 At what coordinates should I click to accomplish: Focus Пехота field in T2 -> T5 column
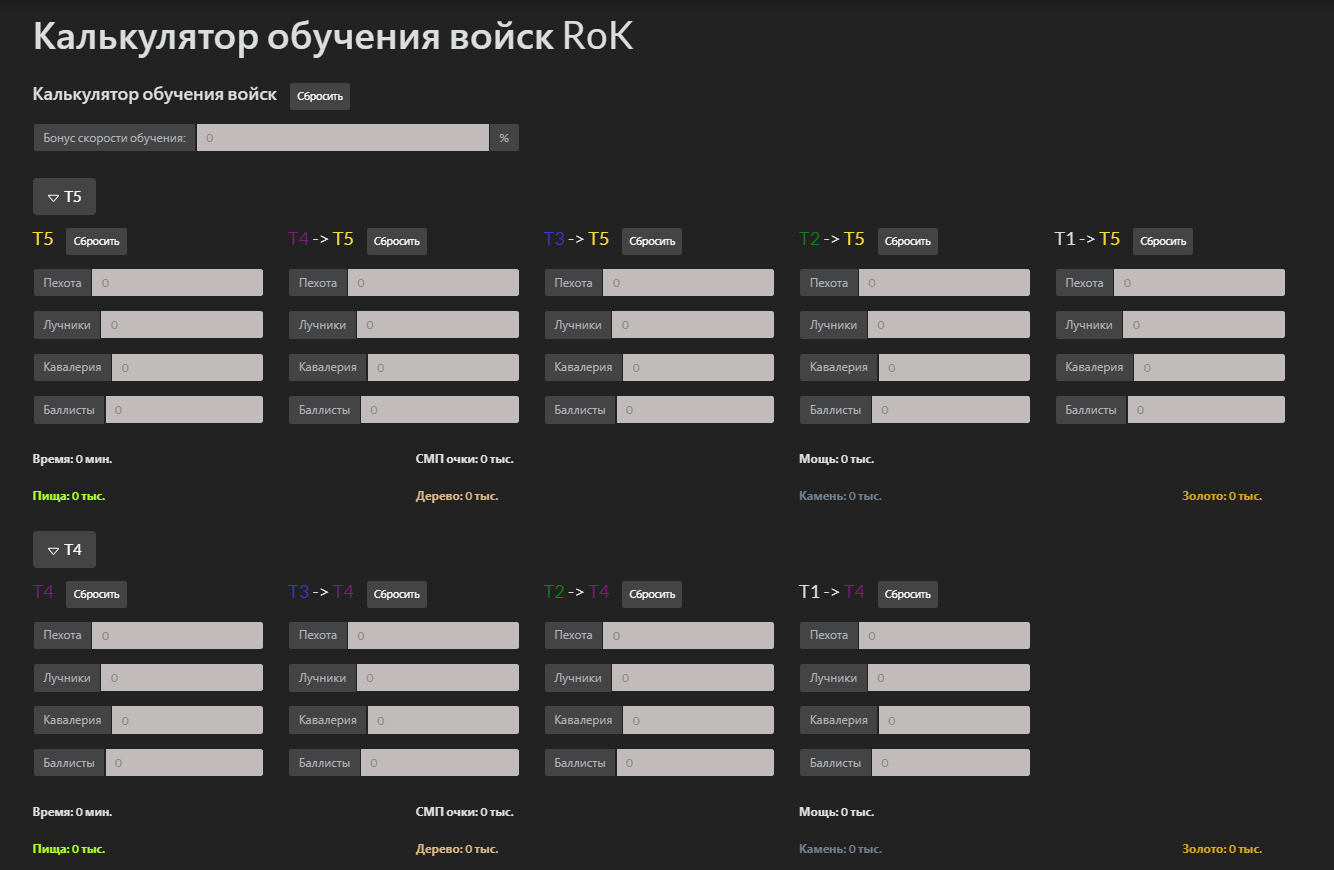[x=944, y=283]
